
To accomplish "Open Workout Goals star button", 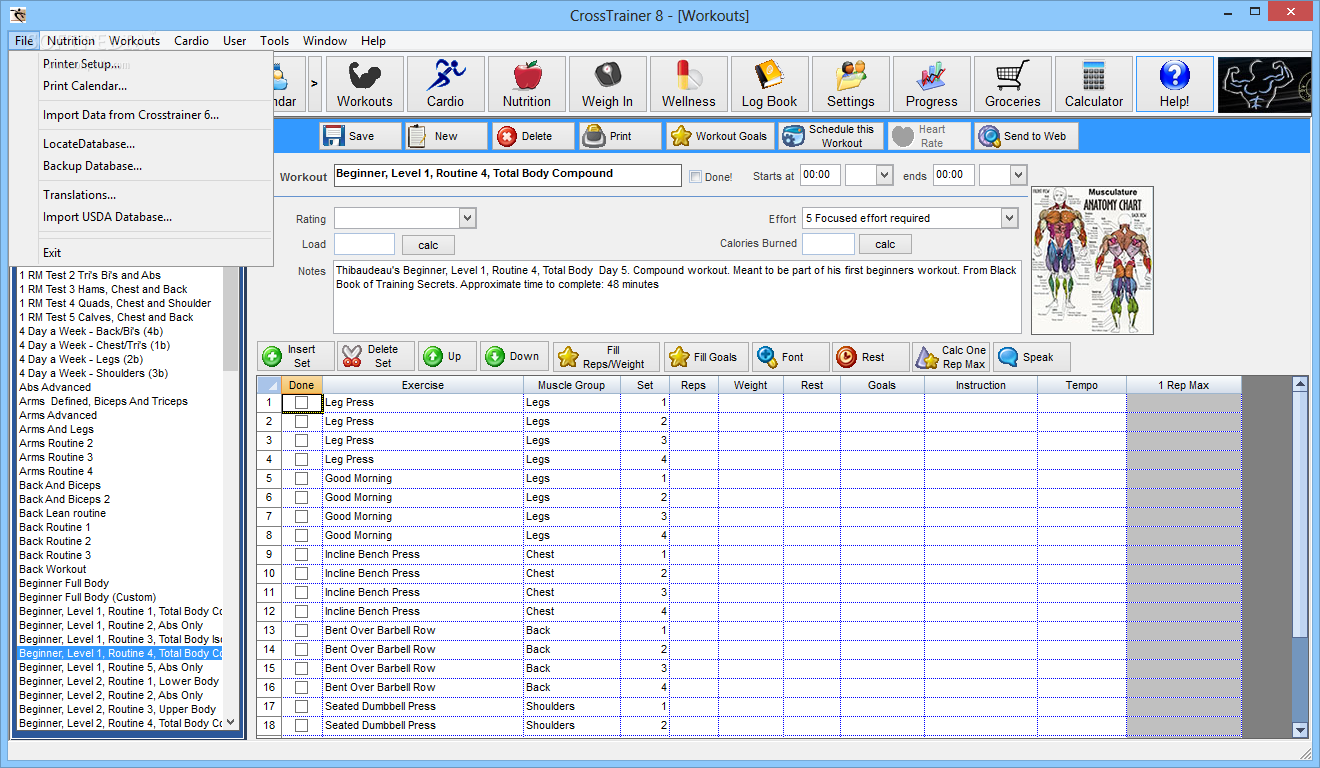I will [720, 136].
